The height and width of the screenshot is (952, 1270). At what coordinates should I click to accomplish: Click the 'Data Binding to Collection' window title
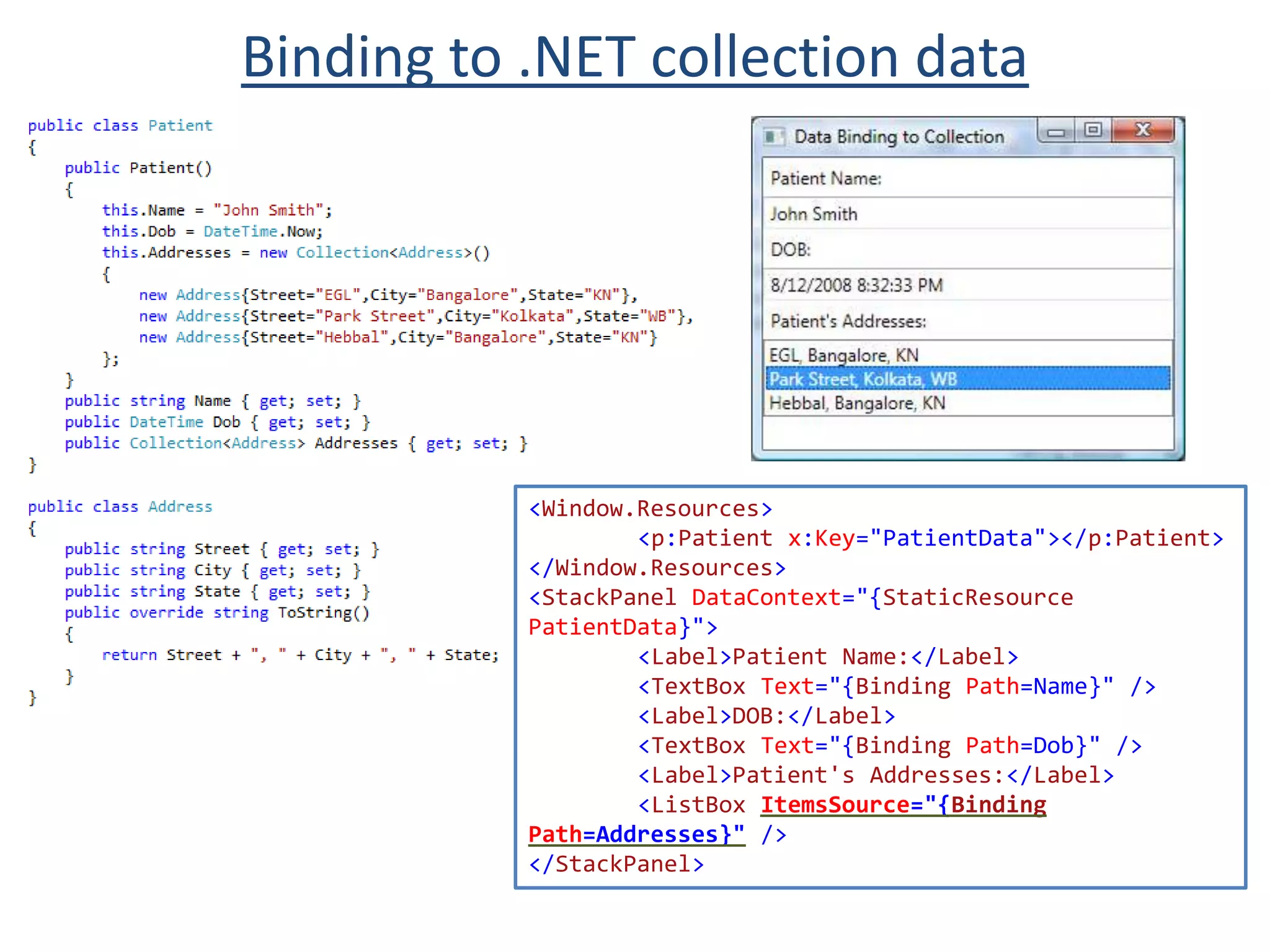coord(899,136)
